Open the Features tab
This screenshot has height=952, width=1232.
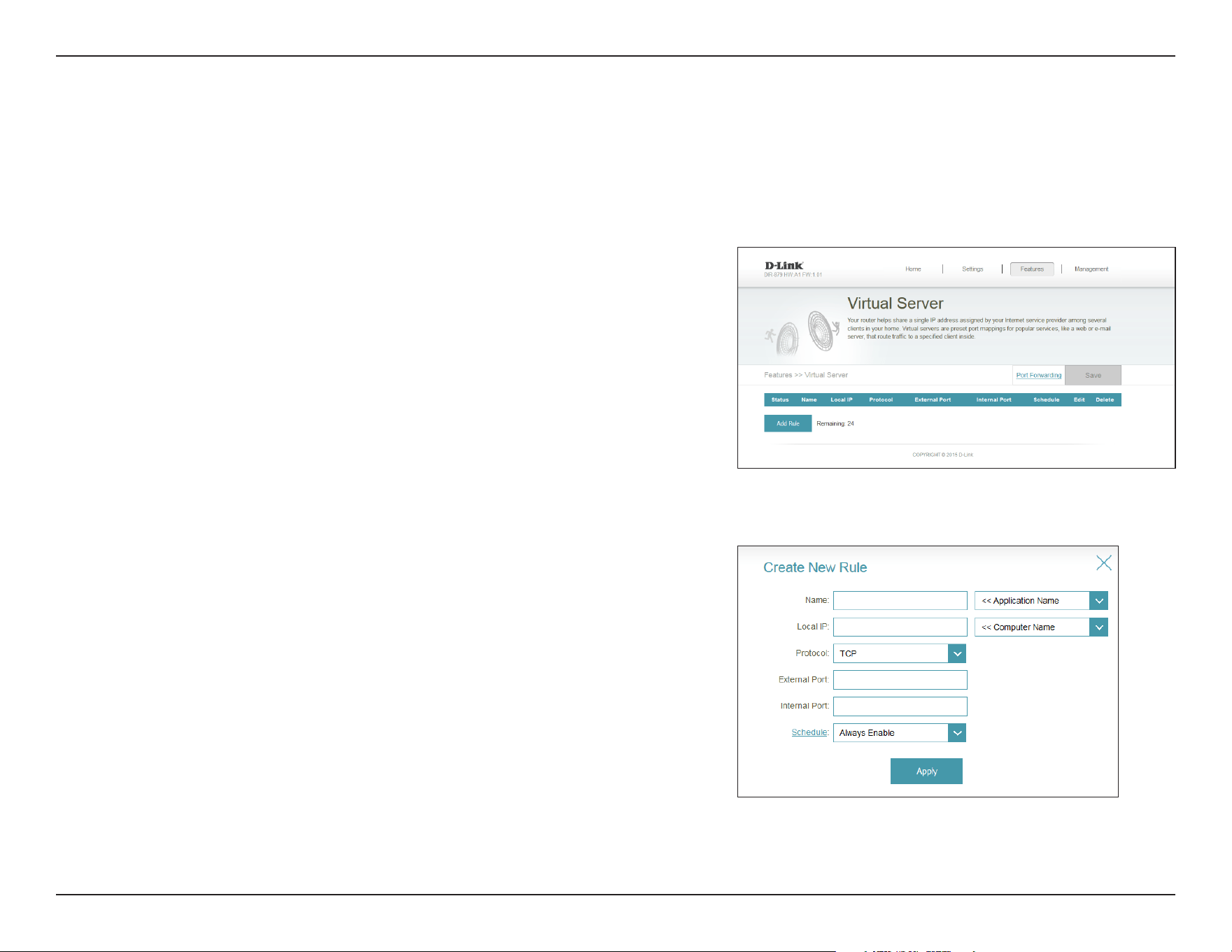[1032, 269]
